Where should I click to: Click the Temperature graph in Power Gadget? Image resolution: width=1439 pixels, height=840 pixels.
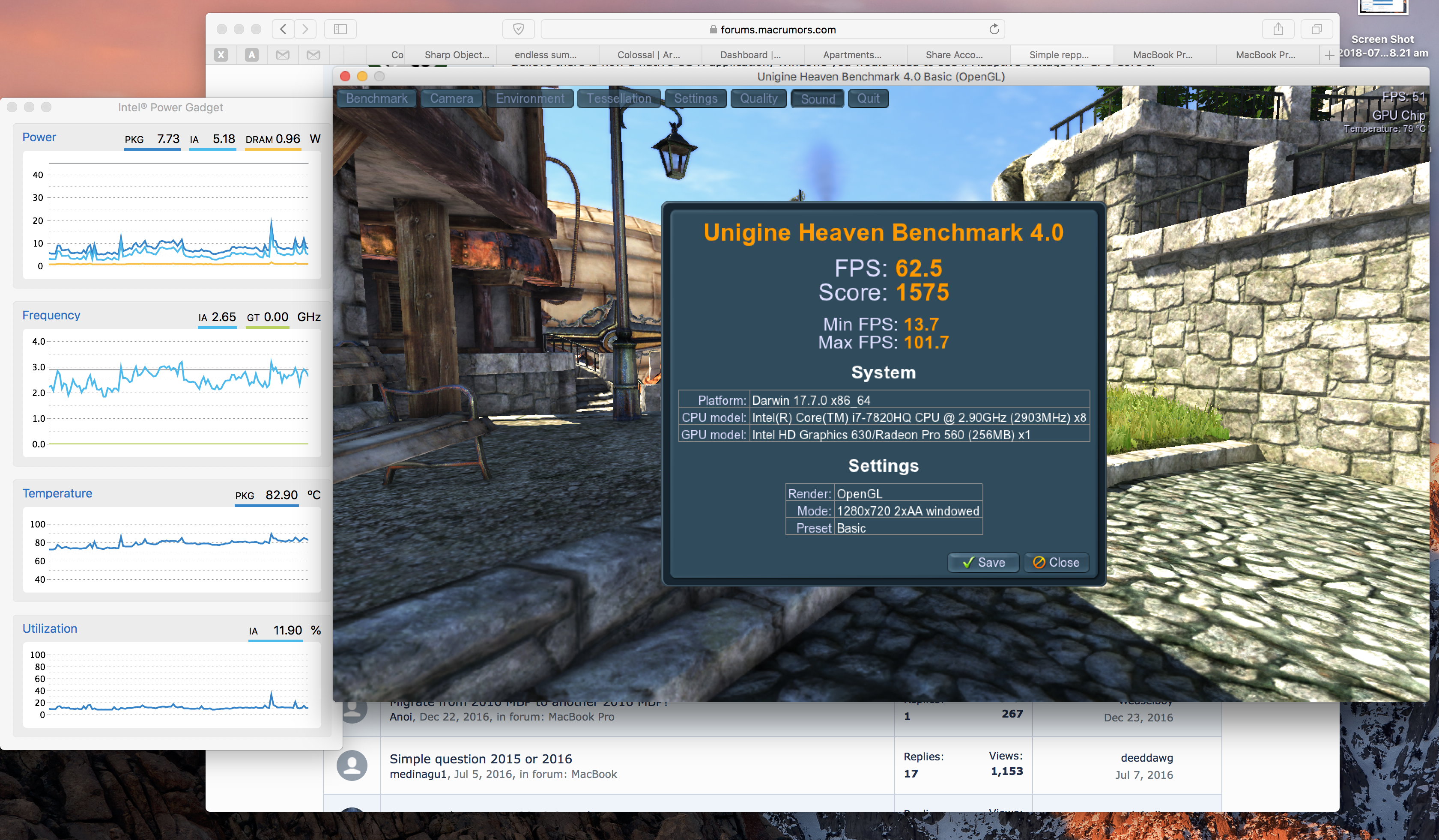click(172, 550)
